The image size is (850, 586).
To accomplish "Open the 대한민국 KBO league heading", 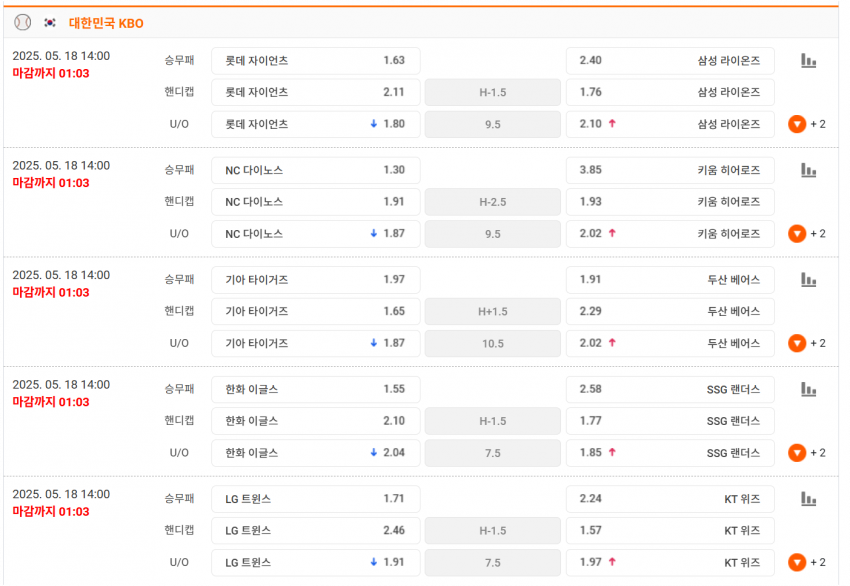I will click(x=106, y=23).
